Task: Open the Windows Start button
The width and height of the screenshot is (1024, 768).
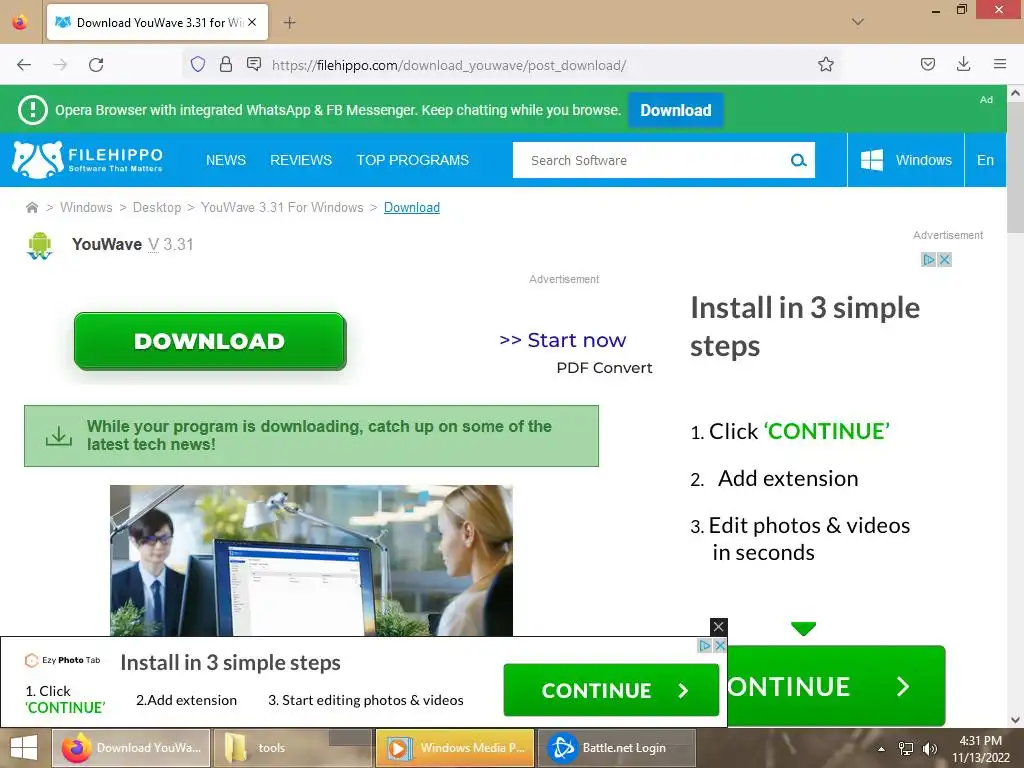Action: 24,748
